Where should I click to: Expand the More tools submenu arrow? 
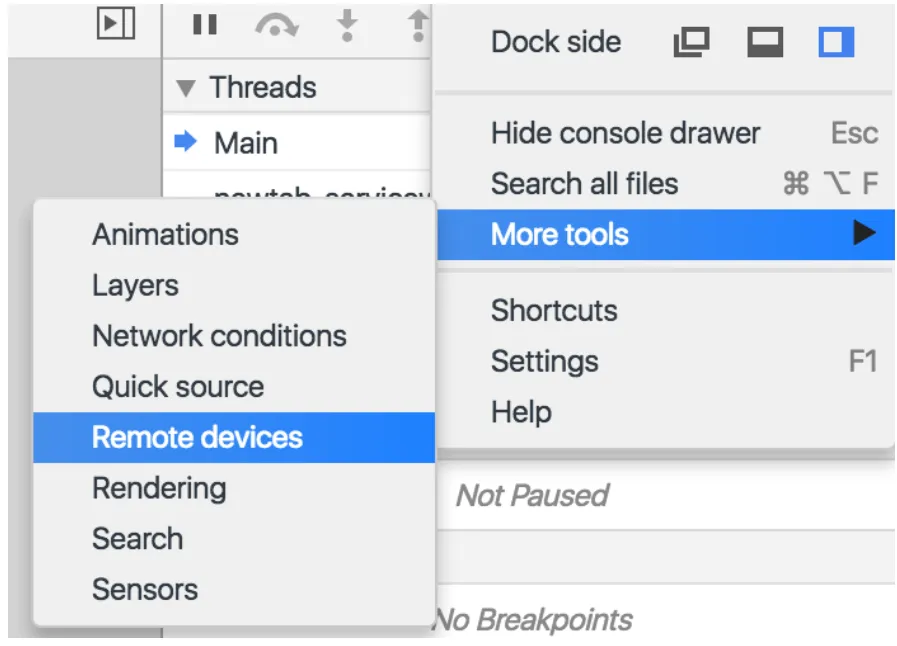[x=863, y=234]
